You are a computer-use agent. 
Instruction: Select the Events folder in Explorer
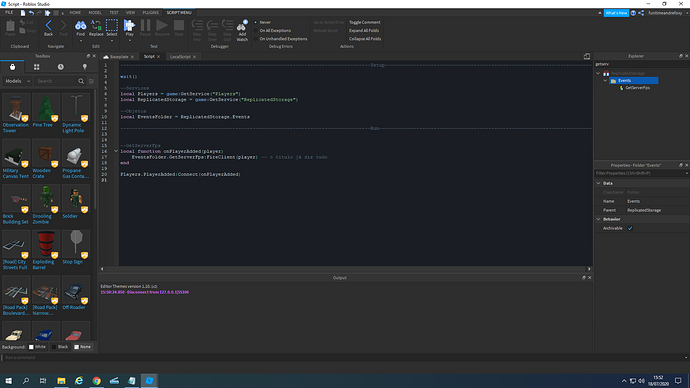(634, 81)
